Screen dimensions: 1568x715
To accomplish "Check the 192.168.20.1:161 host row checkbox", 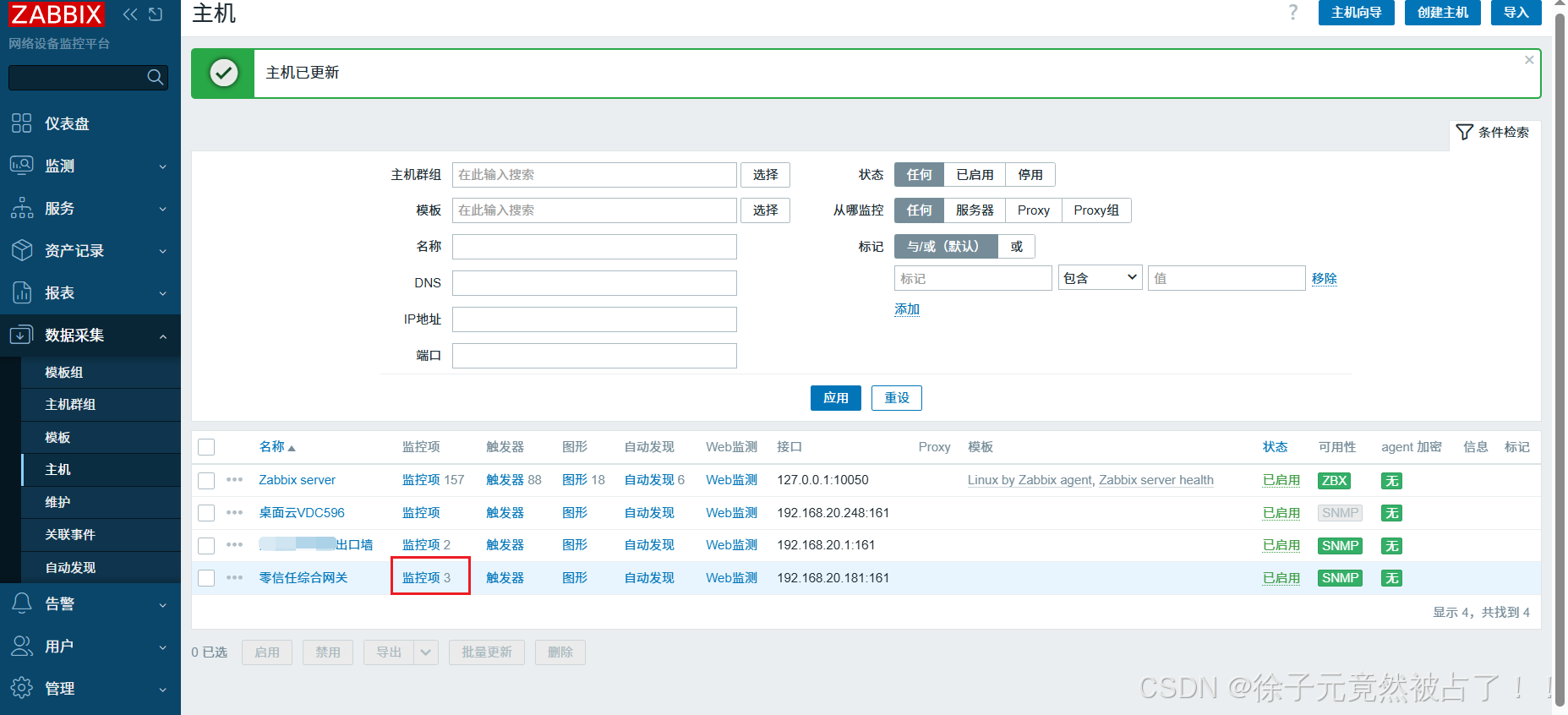I will [x=206, y=546].
